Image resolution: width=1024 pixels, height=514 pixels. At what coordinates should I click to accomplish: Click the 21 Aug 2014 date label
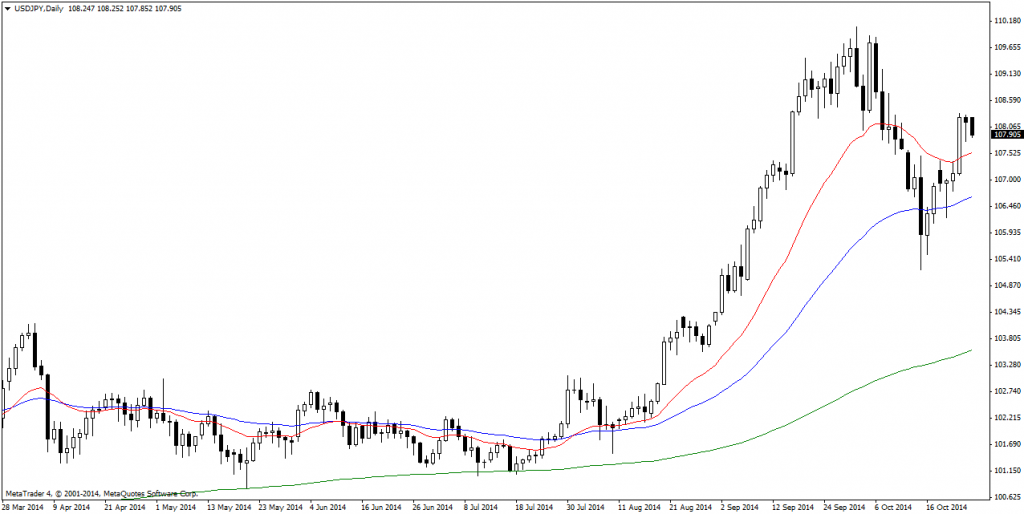tap(690, 507)
